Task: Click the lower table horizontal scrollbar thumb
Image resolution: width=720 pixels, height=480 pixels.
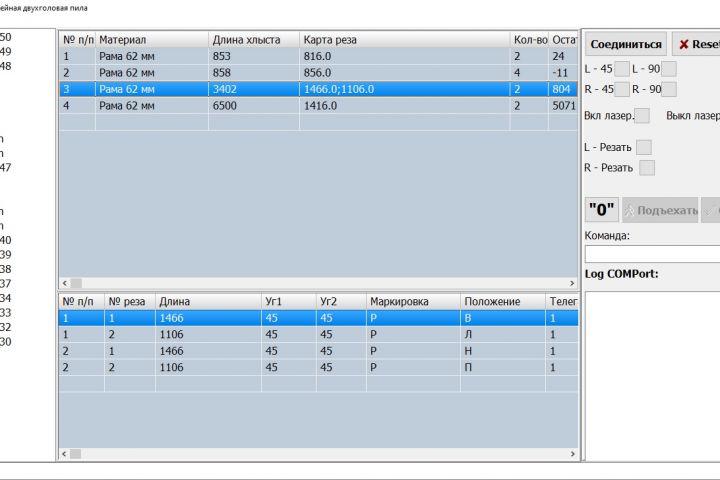Action: [x=76, y=454]
